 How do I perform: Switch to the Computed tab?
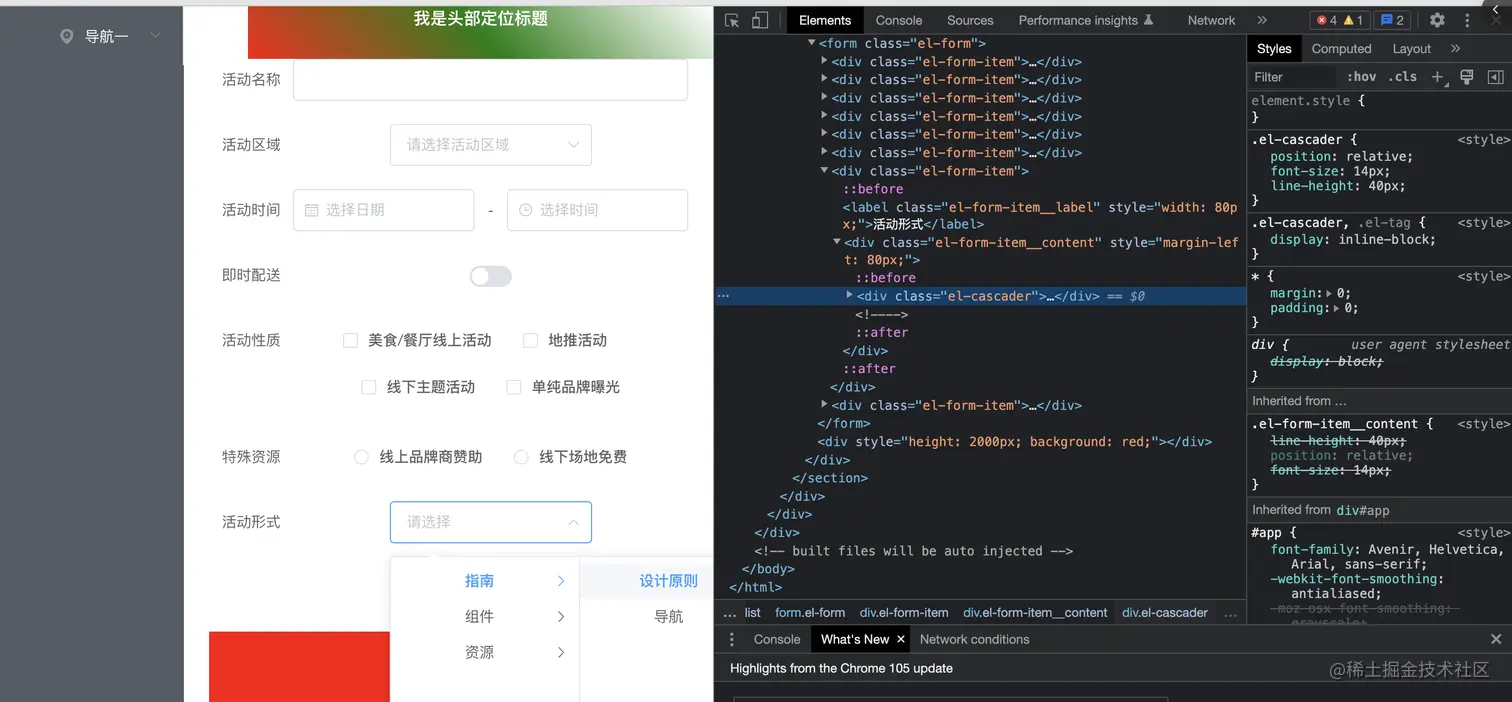pyautogui.click(x=1341, y=48)
